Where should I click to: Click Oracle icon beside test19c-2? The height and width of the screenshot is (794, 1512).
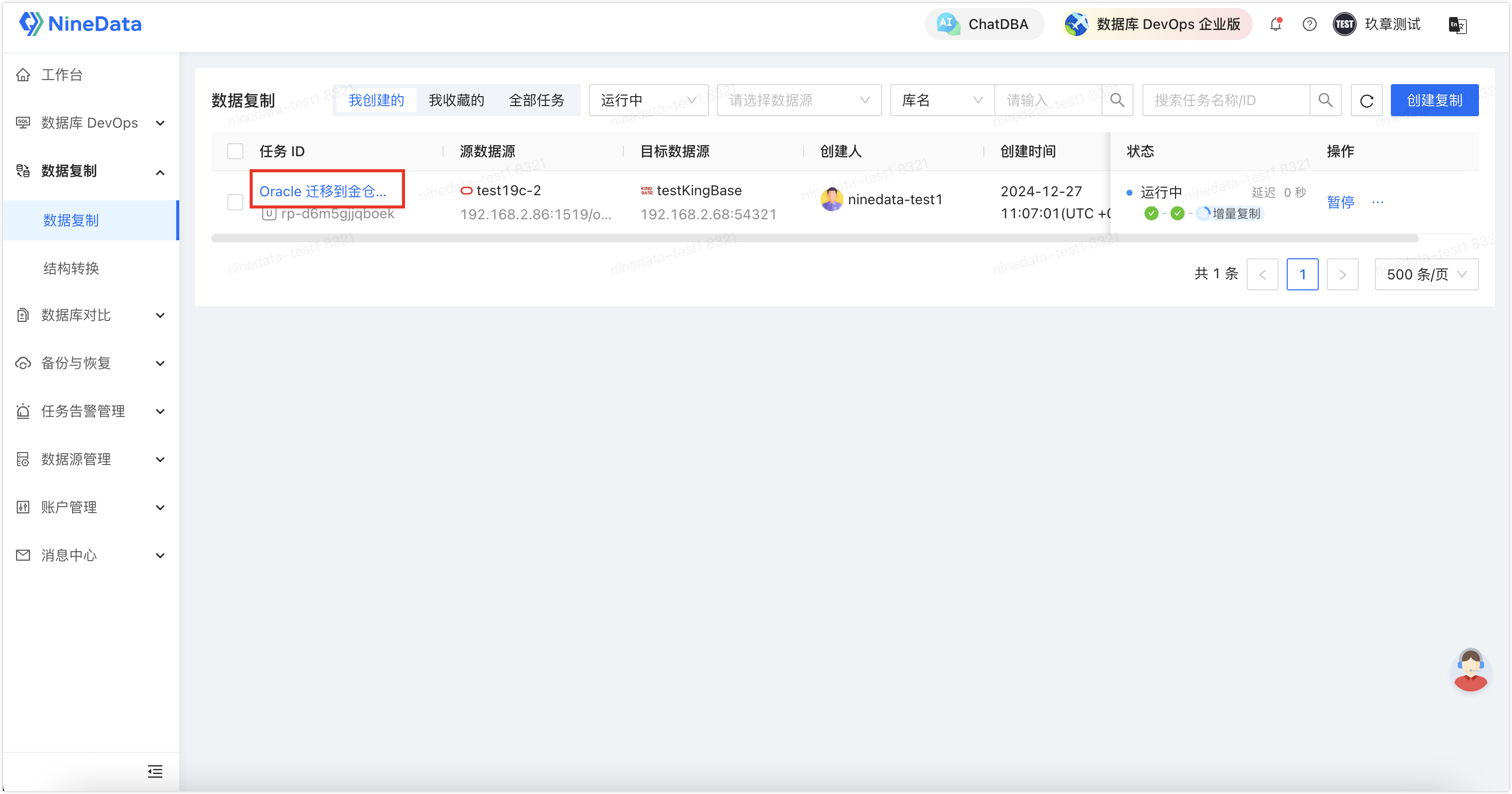[466, 191]
